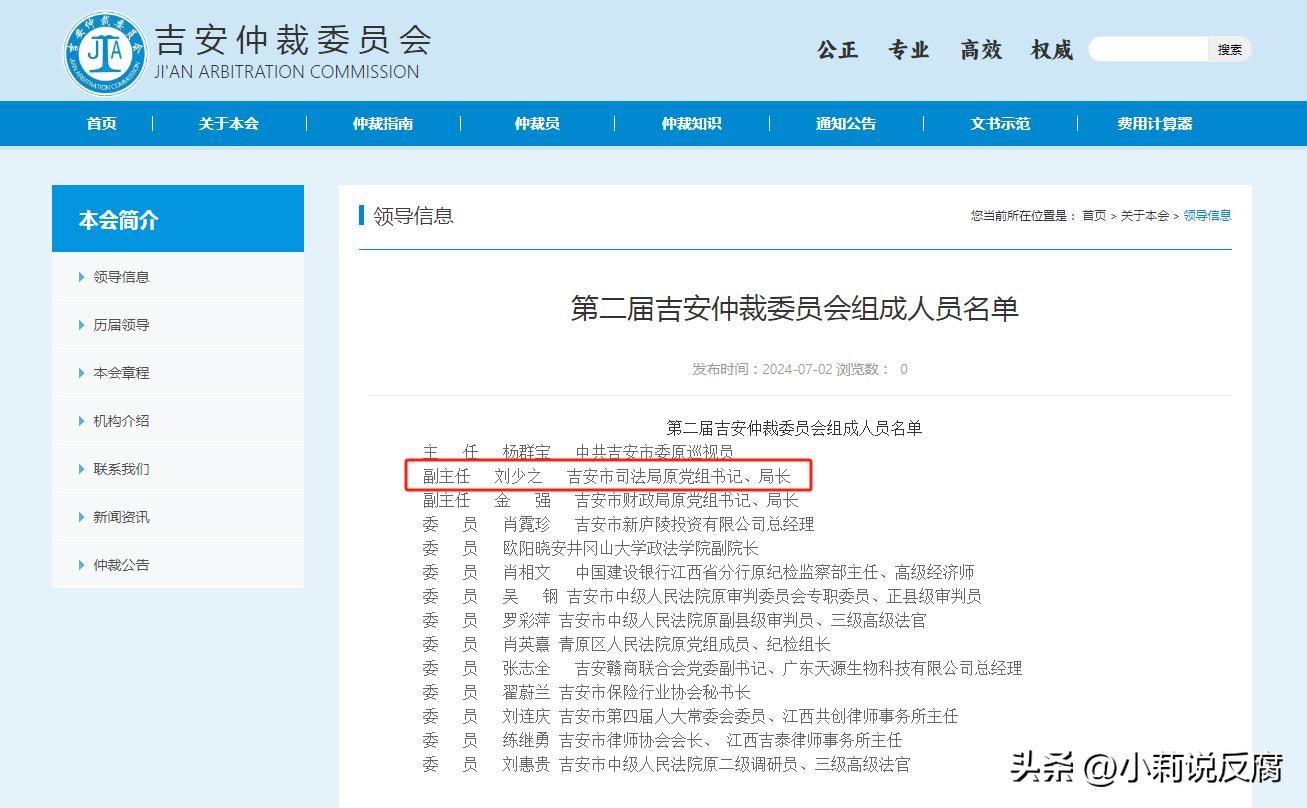This screenshot has height=808, width=1307.
Task: Click the search input field
Action: pyautogui.click(x=1148, y=49)
